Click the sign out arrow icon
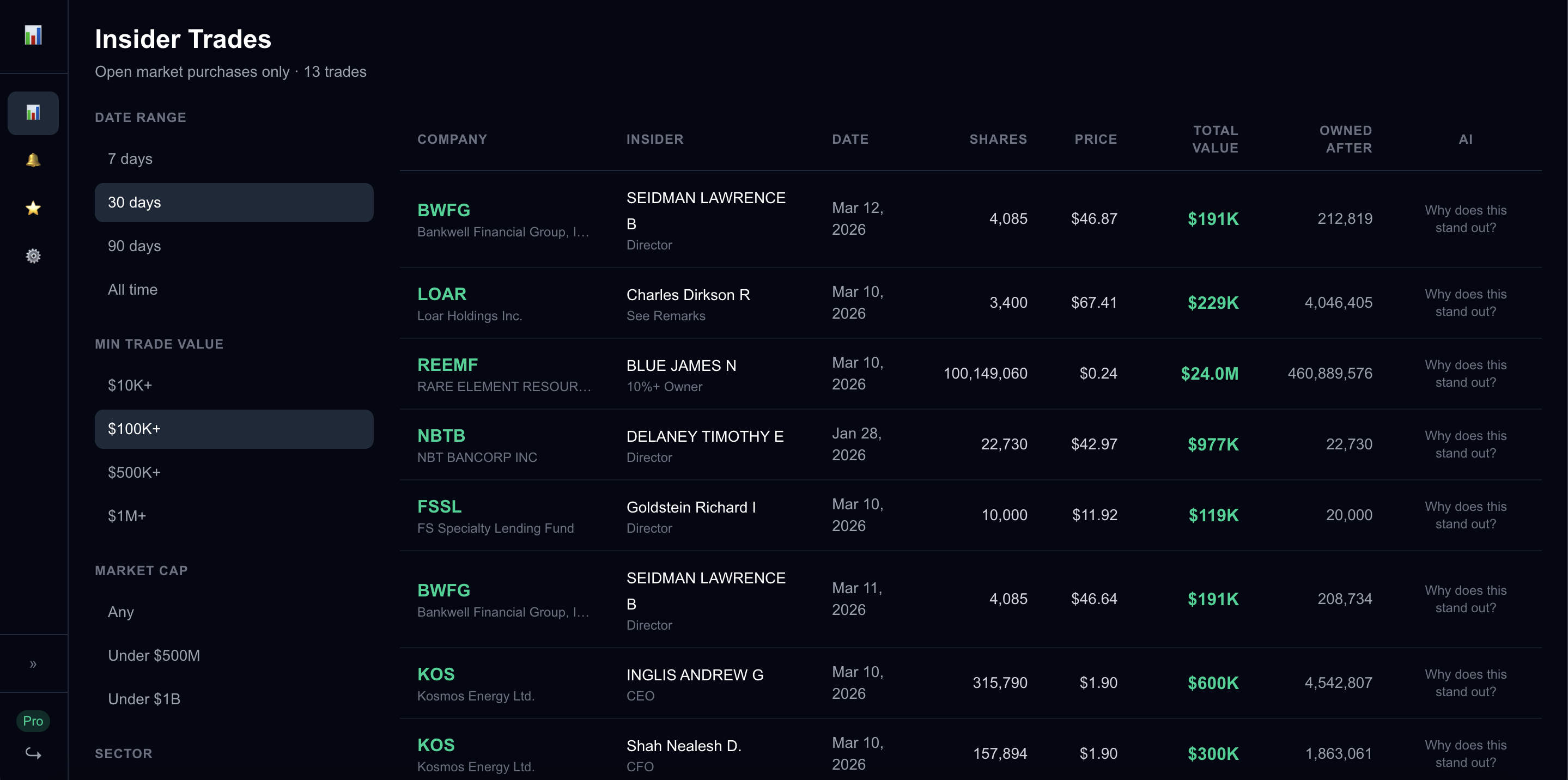This screenshot has height=780, width=1568. pyautogui.click(x=33, y=753)
